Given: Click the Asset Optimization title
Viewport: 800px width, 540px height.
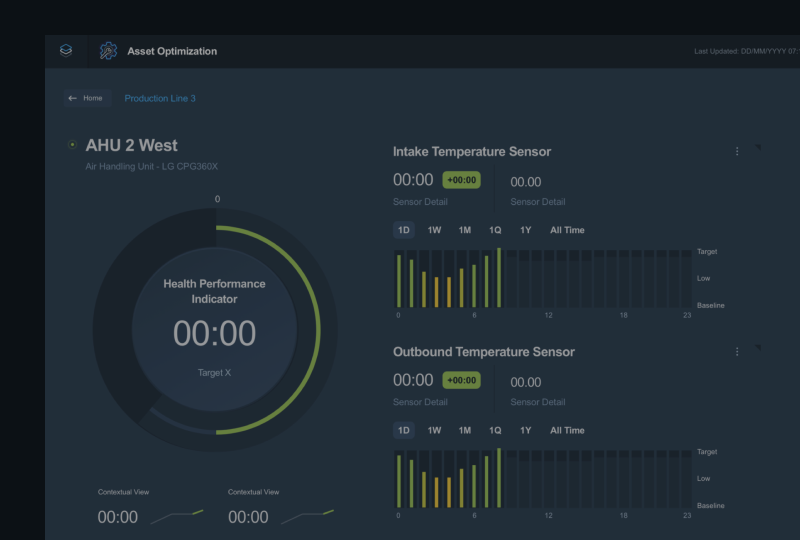Looking at the screenshot, I should click(172, 51).
